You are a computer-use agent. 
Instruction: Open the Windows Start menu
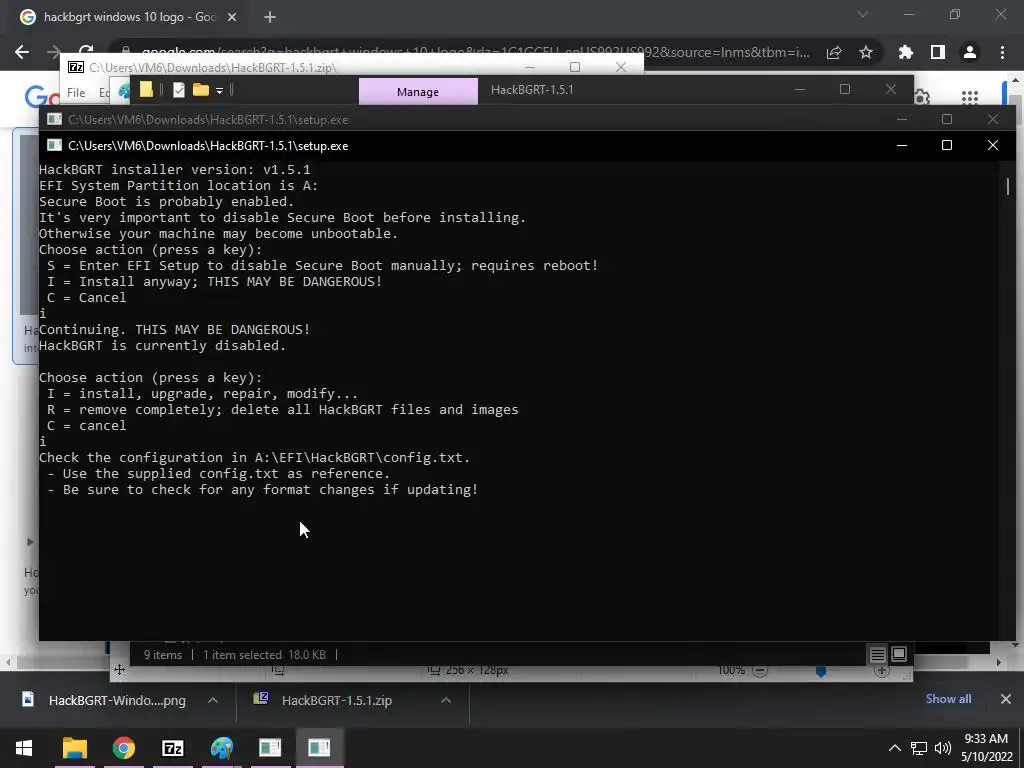pyautogui.click(x=24, y=748)
